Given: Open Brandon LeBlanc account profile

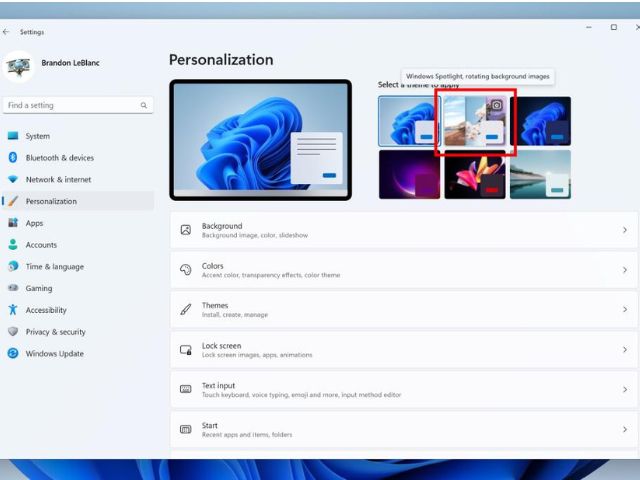Looking at the screenshot, I should tap(70, 63).
